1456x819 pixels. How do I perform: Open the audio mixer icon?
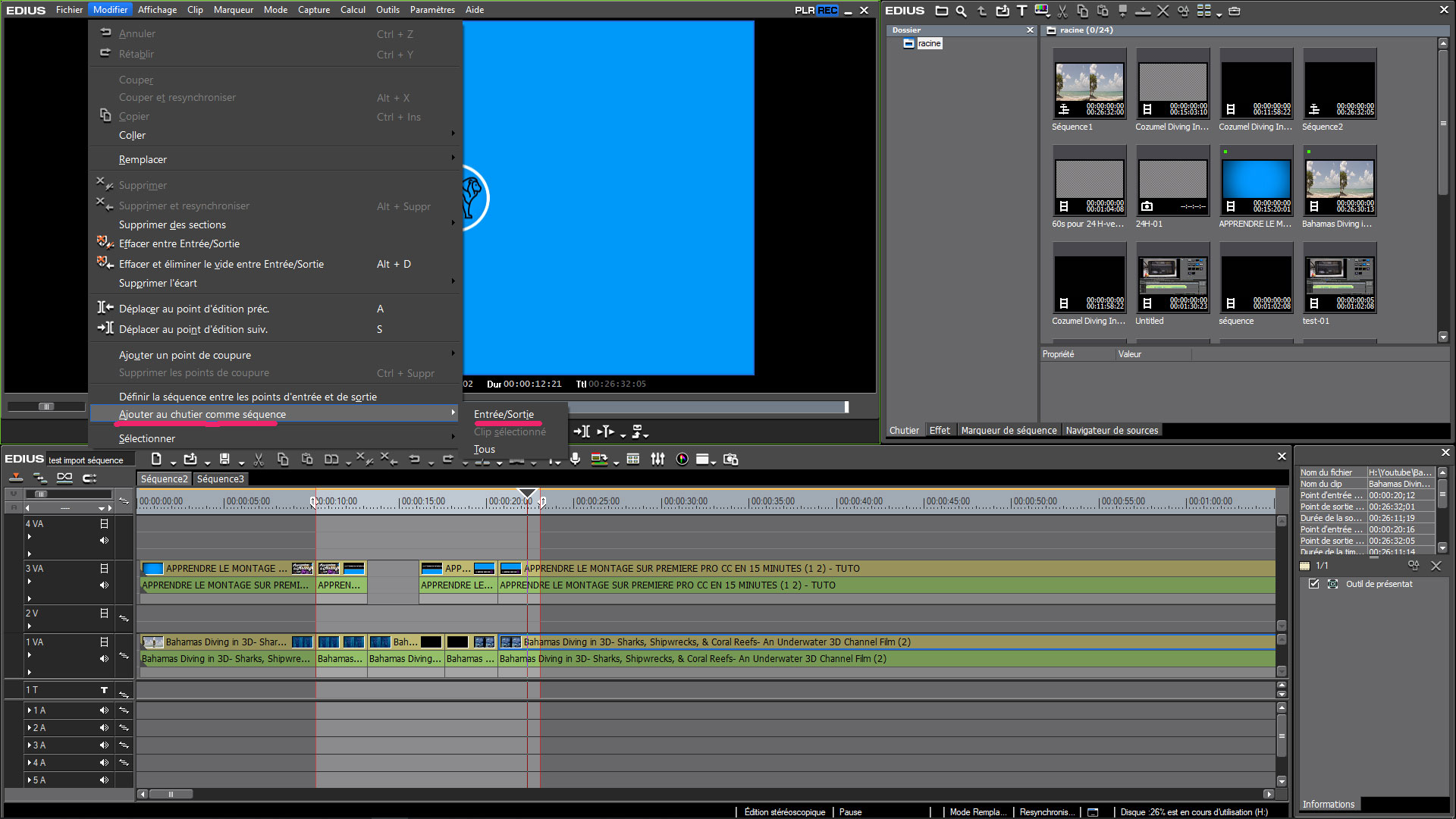(657, 459)
